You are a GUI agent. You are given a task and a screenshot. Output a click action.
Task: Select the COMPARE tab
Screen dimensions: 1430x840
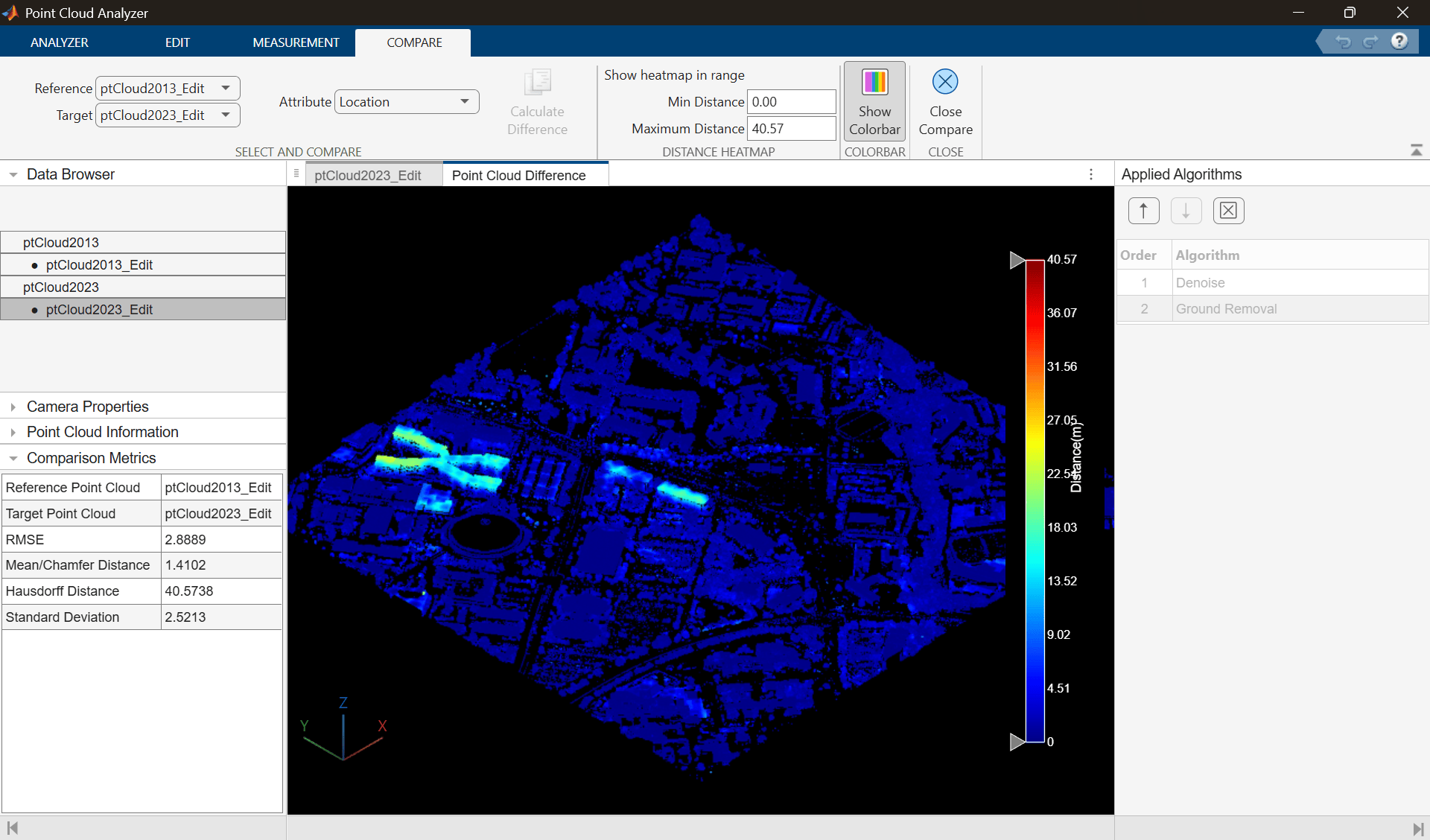(x=414, y=42)
